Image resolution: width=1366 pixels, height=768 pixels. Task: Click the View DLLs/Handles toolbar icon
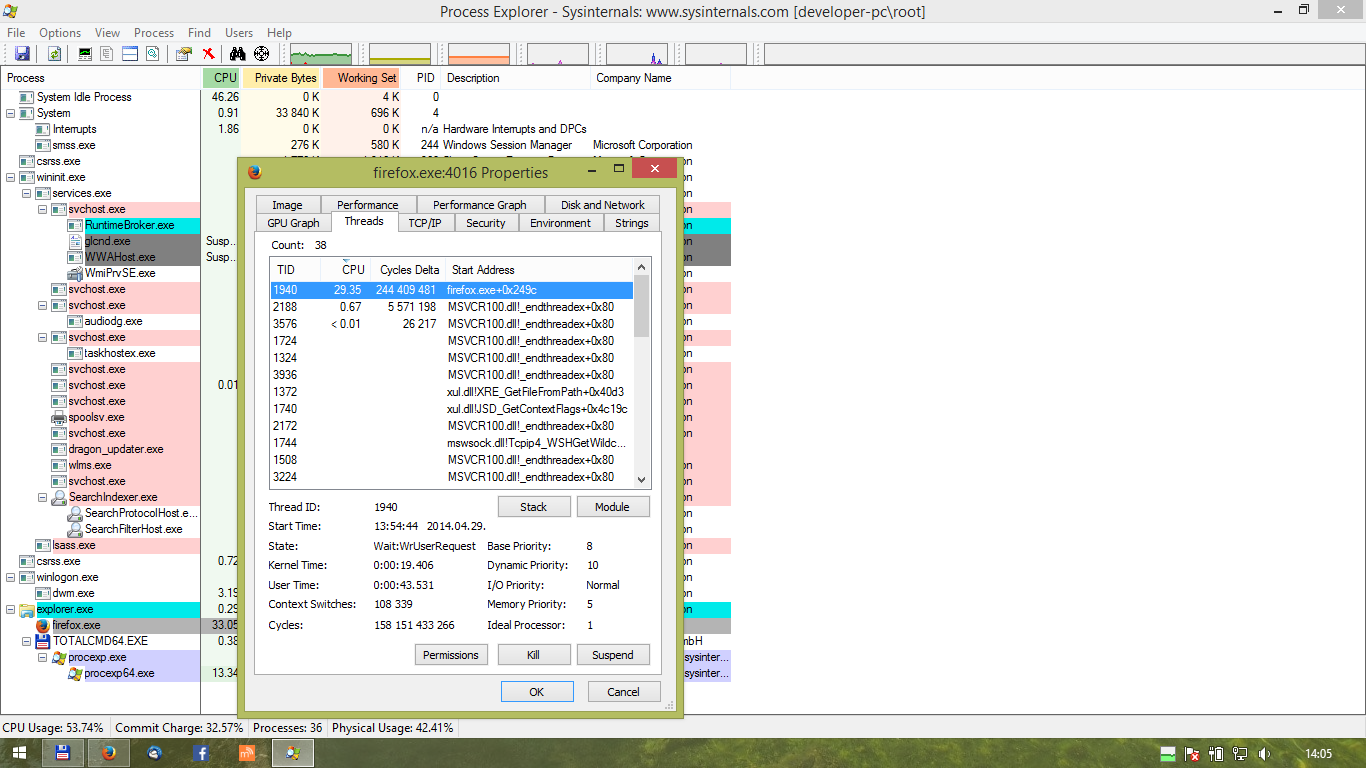(x=152, y=54)
